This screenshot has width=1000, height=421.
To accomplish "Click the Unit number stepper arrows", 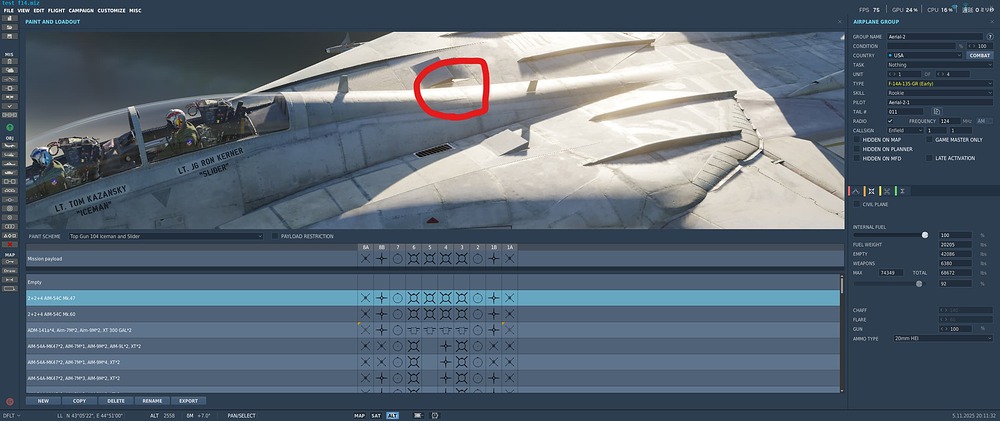I will 892,74.
